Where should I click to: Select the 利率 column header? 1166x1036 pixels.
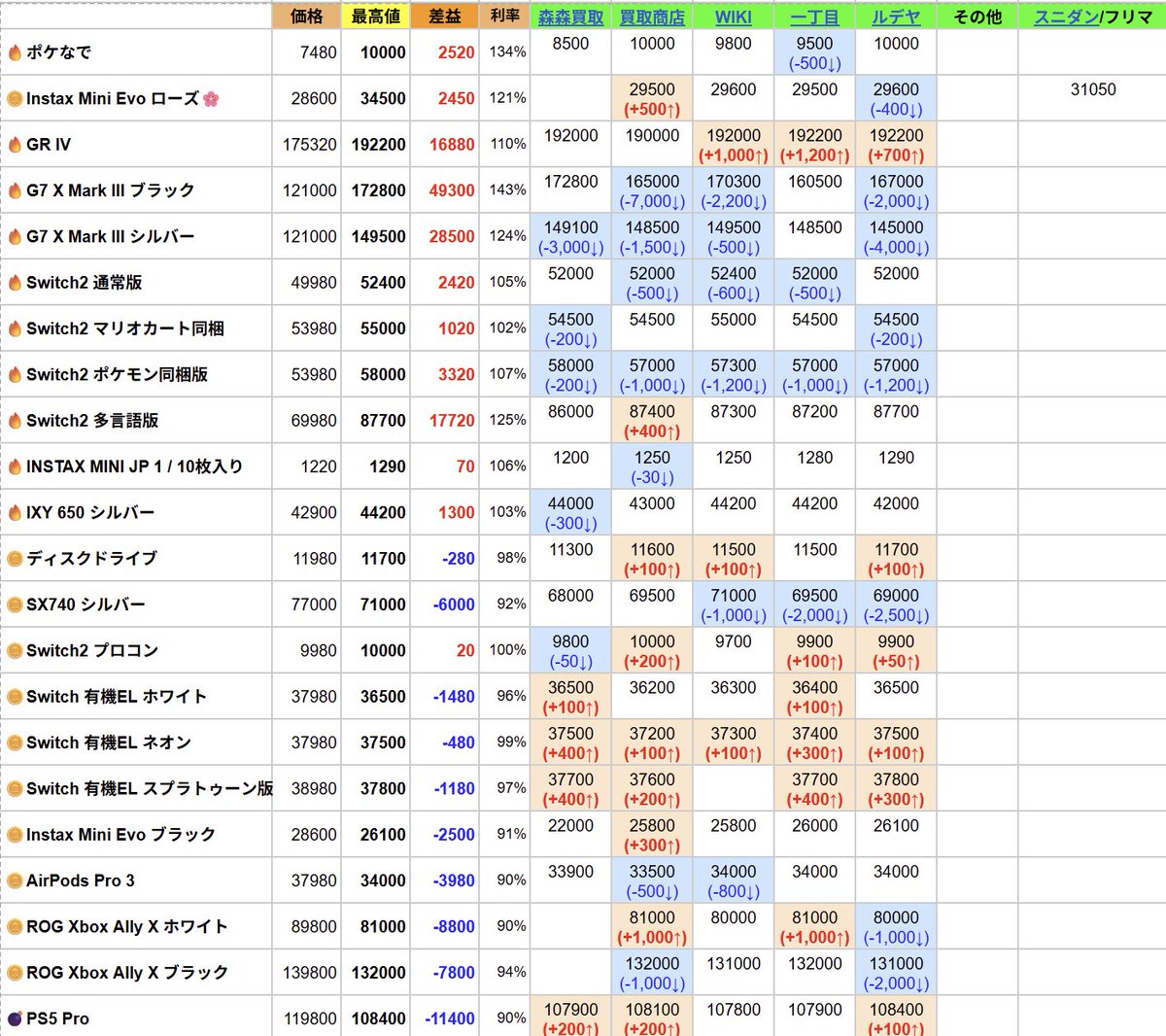coord(504,16)
